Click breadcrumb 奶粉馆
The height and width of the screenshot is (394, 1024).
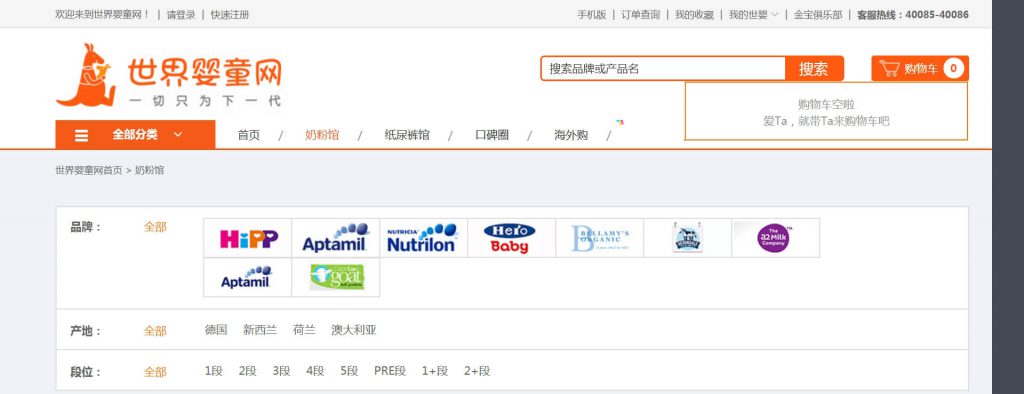pos(150,171)
